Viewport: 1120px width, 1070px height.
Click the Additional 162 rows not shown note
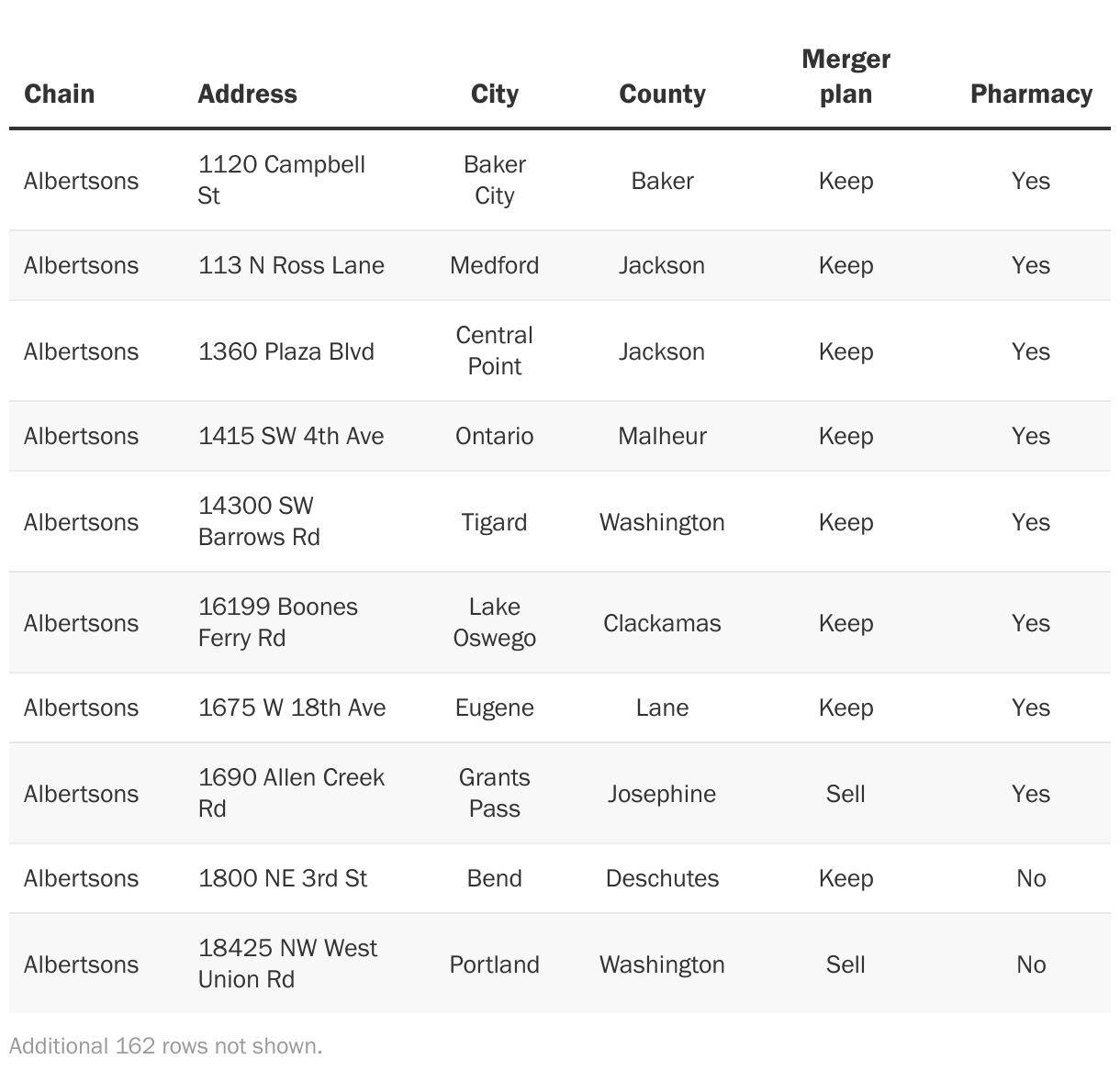tap(166, 1046)
